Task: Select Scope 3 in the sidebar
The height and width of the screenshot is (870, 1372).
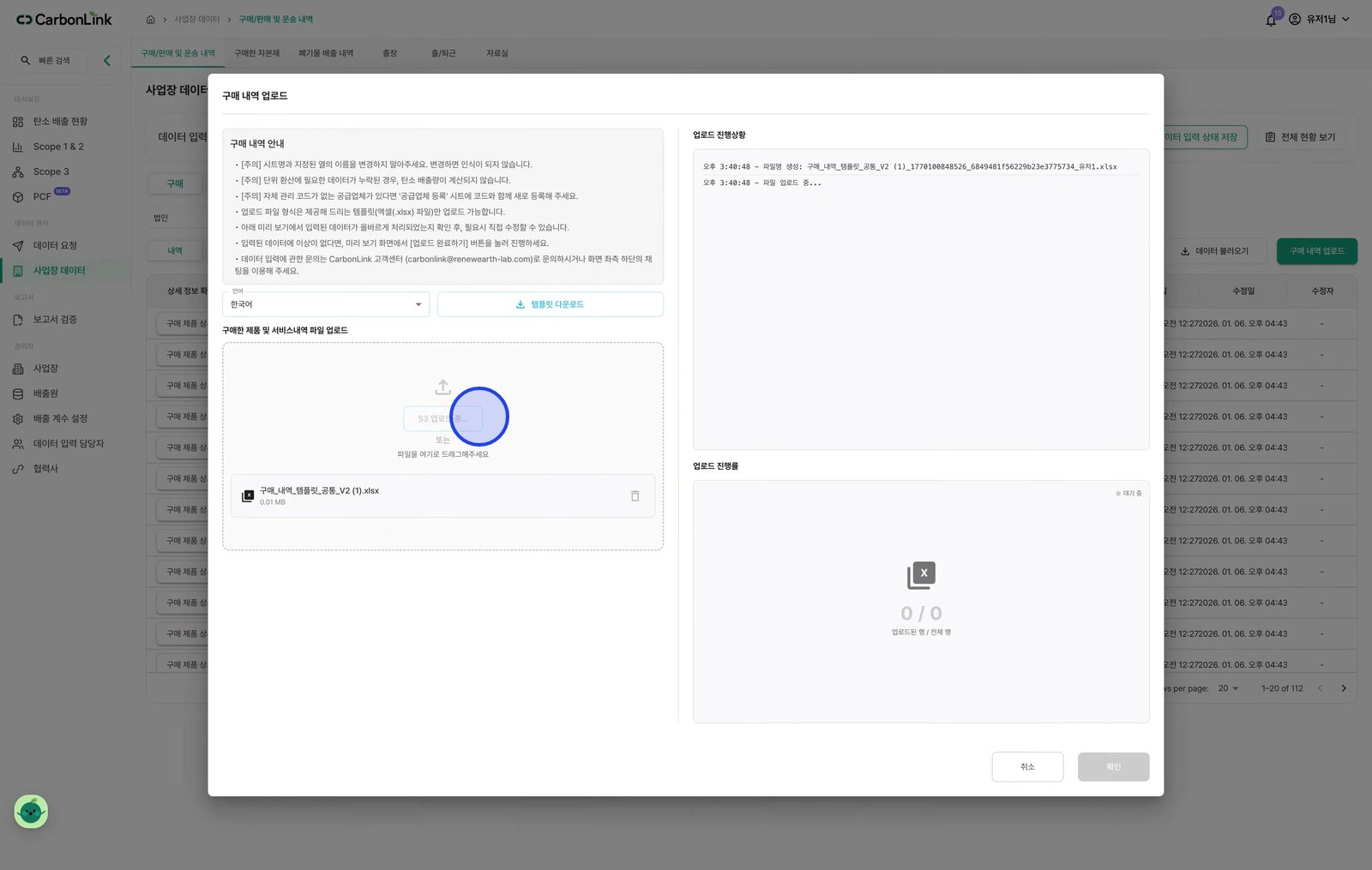Action: (51, 171)
